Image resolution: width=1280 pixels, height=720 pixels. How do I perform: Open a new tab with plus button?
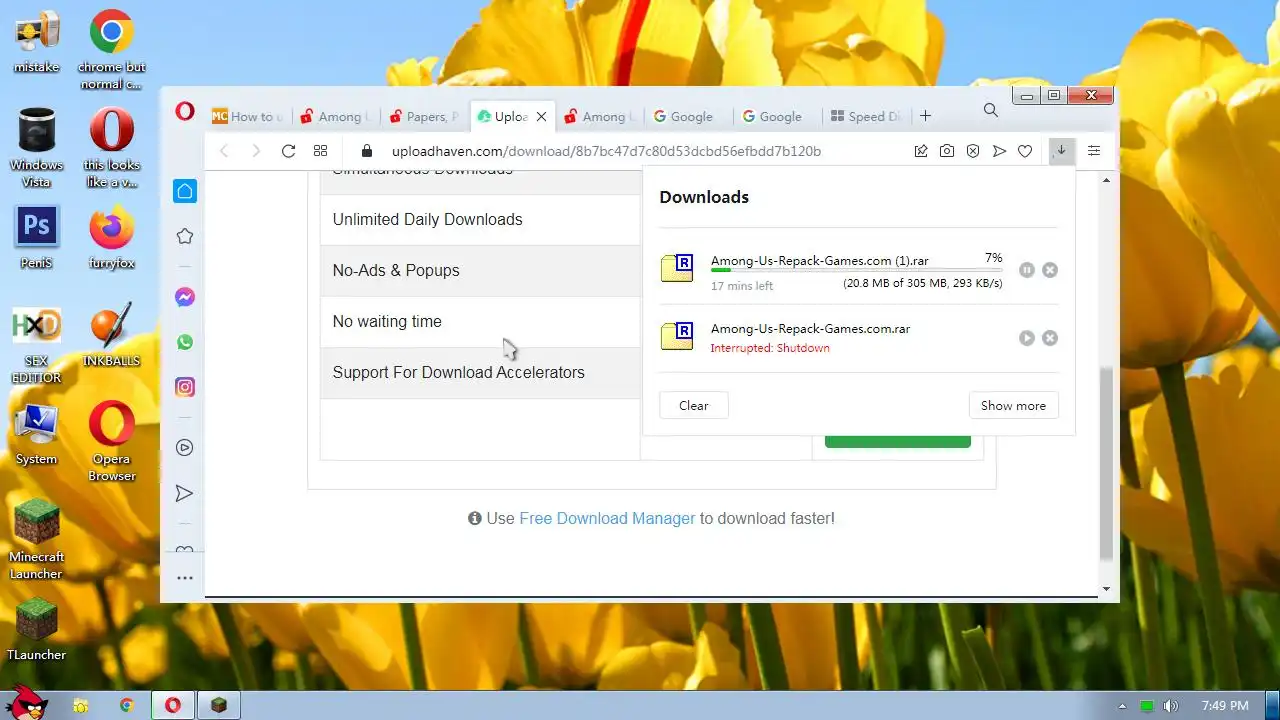[925, 116]
